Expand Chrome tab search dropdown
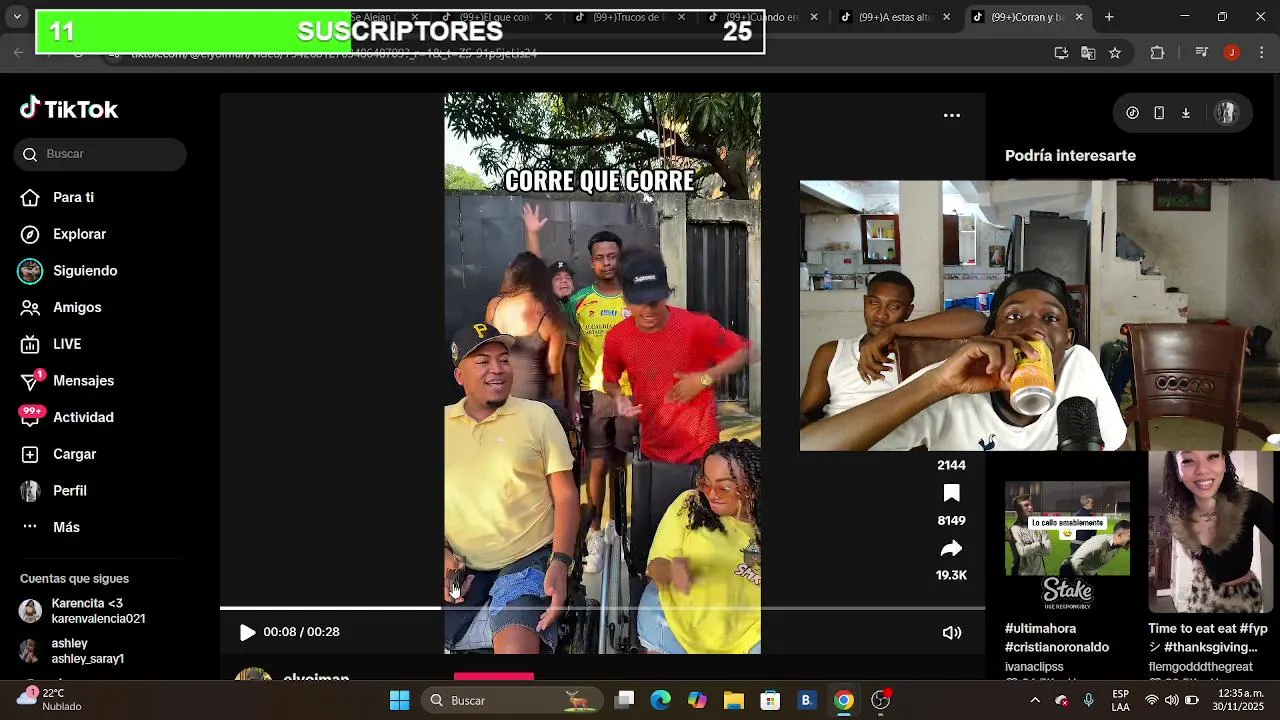 click(16, 17)
